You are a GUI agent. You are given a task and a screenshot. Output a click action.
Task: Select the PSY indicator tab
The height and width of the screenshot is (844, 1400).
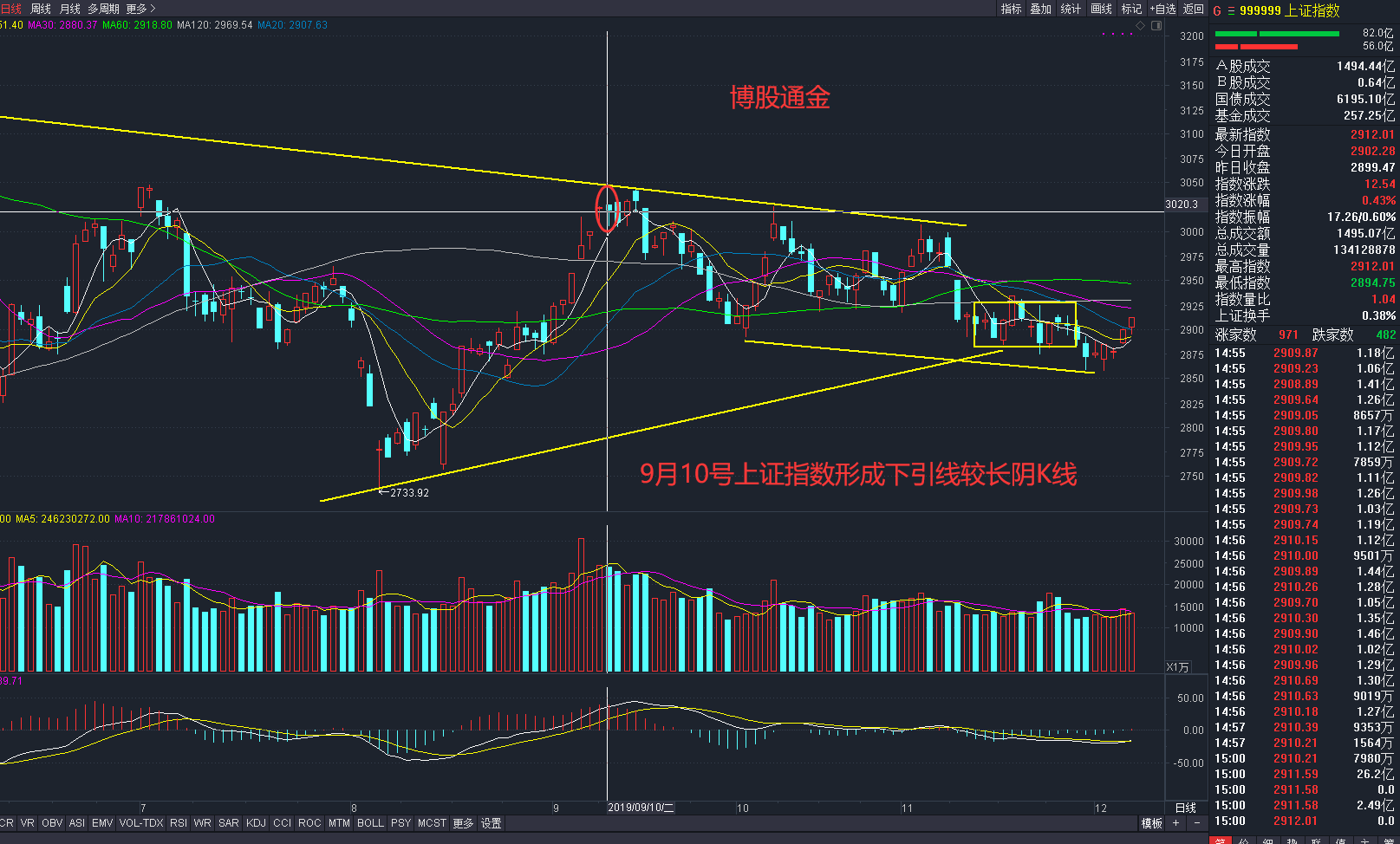(400, 823)
